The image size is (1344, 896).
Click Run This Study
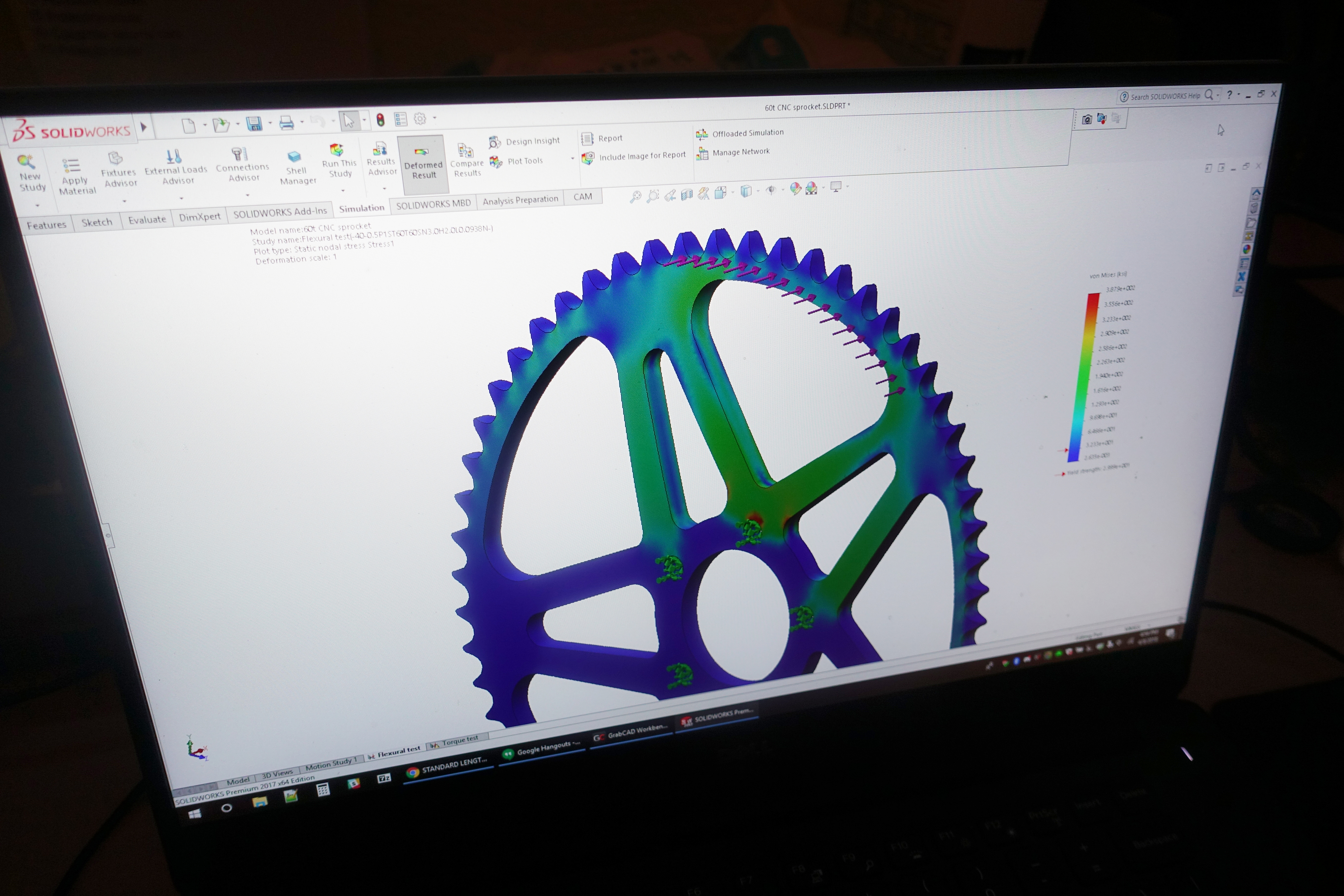pos(339,161)
